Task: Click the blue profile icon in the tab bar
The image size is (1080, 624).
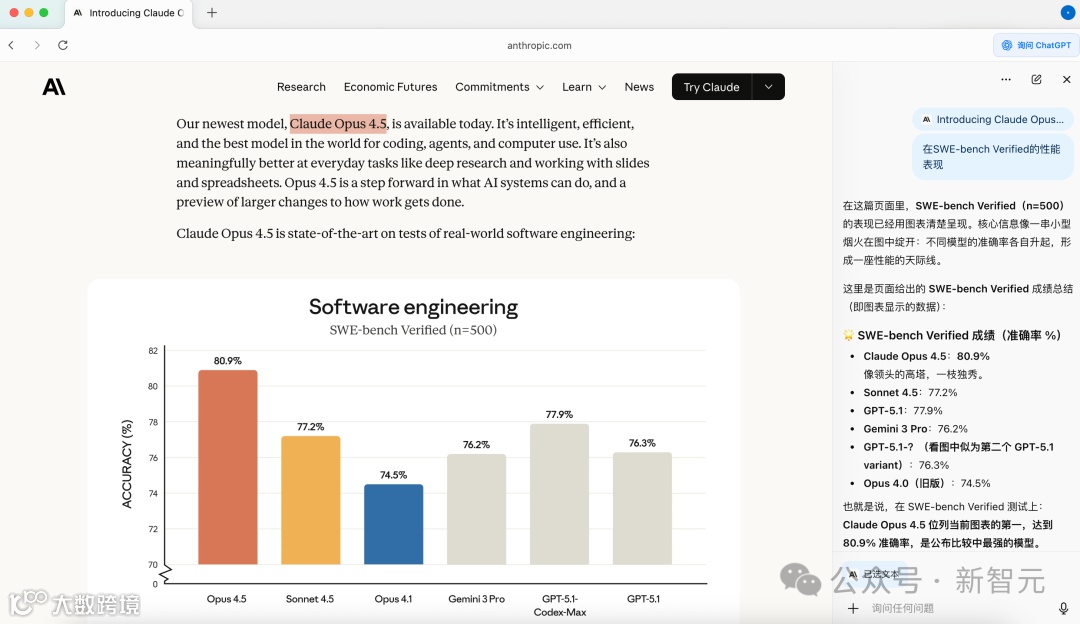Action: tap(1068, 12)
